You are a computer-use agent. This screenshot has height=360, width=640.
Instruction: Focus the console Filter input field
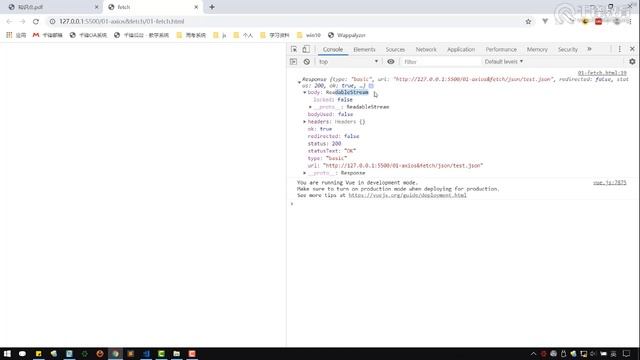[x=440, y=62]
